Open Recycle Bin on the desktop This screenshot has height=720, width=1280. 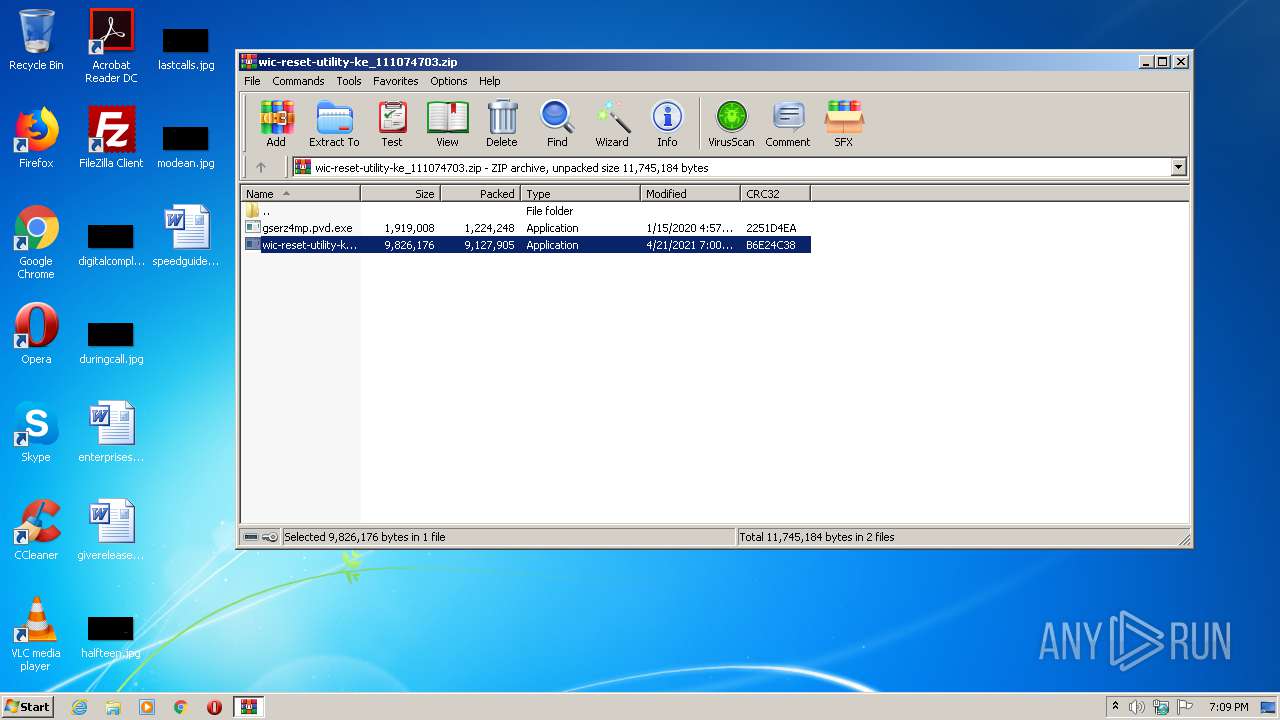[36, 40]
